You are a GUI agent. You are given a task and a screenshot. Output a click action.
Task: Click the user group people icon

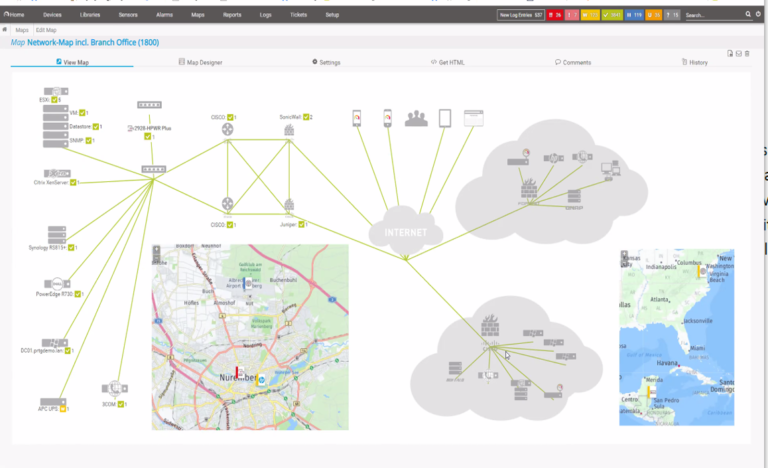coord(416,118)
